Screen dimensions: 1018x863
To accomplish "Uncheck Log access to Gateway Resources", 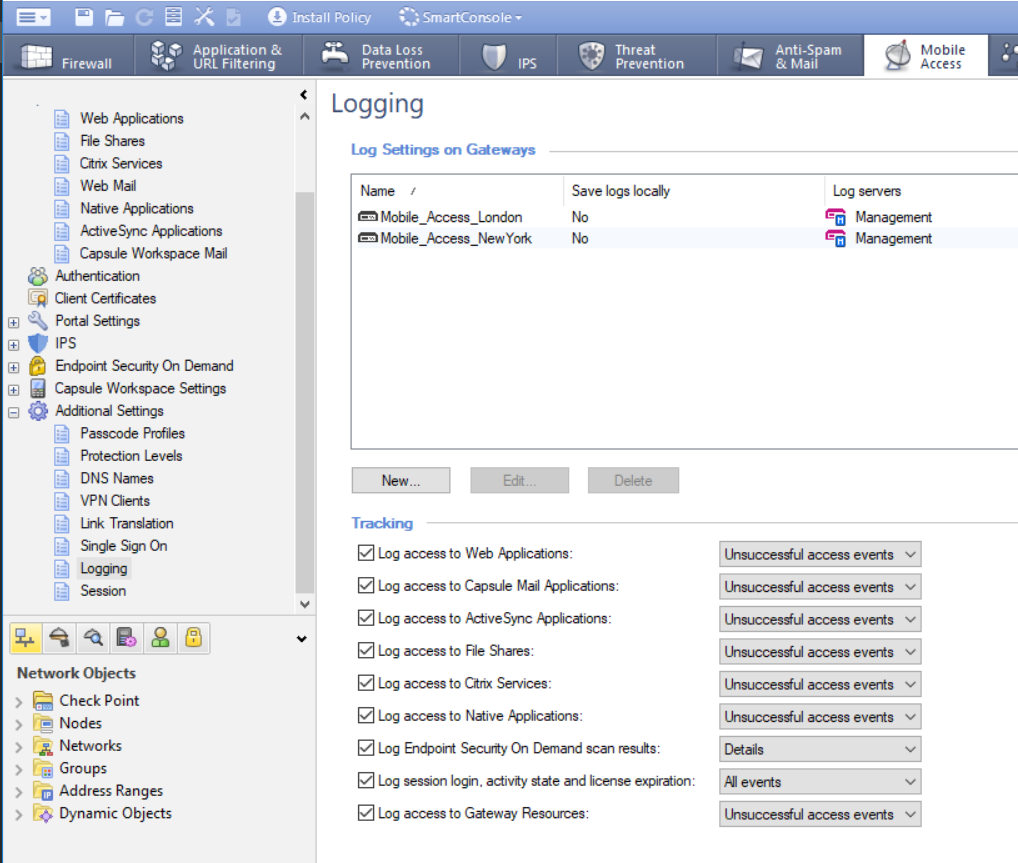I will pyautogui.click(x=367, y=811).
